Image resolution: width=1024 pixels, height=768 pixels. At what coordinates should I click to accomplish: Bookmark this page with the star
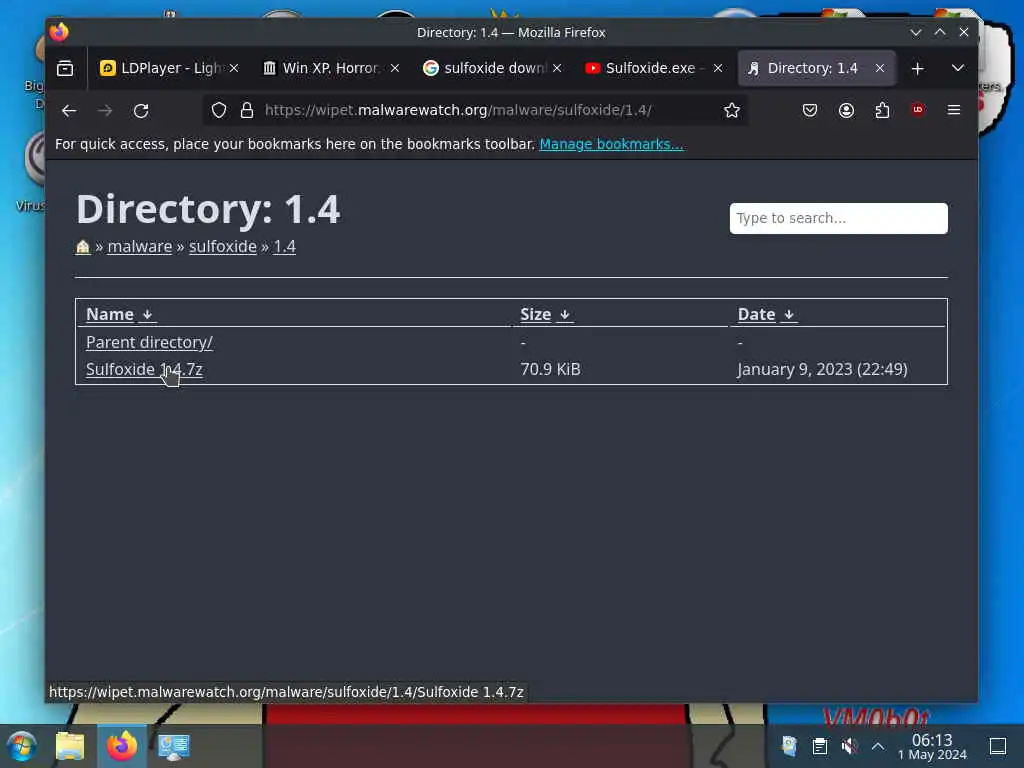(731, 110)
